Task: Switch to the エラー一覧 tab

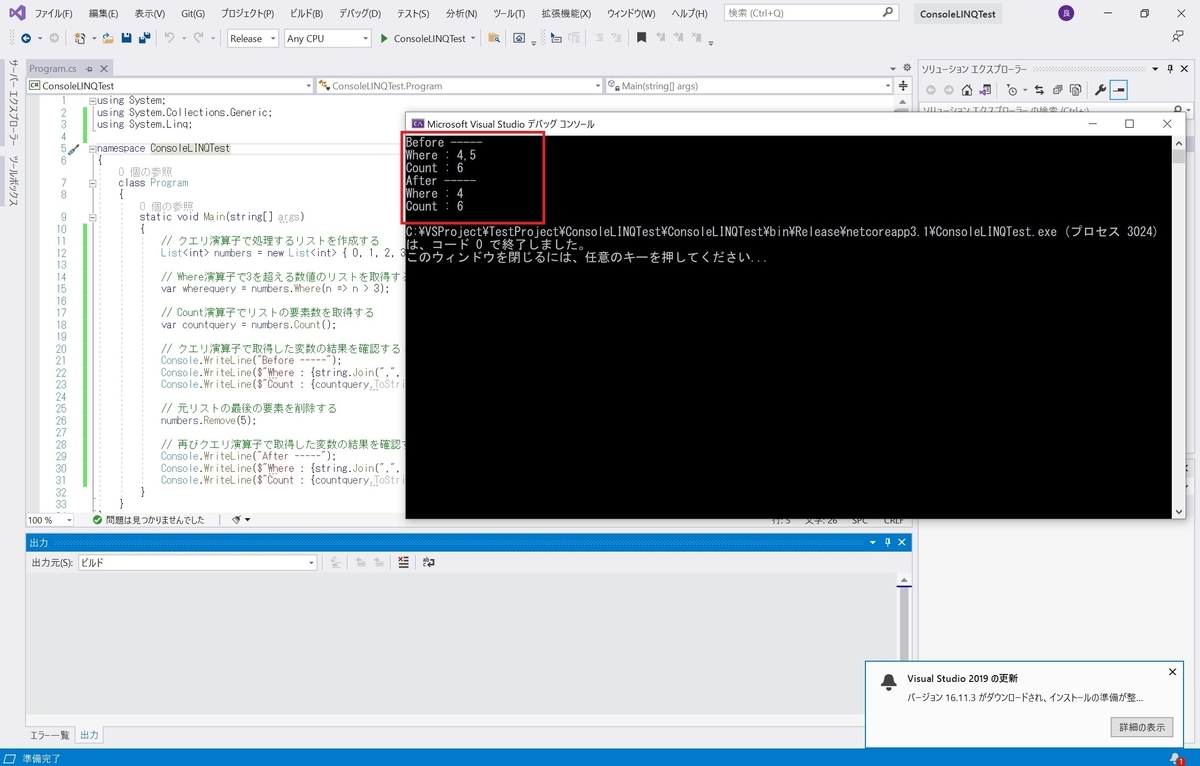Action: pyautogui.click(x=50, y=735)
